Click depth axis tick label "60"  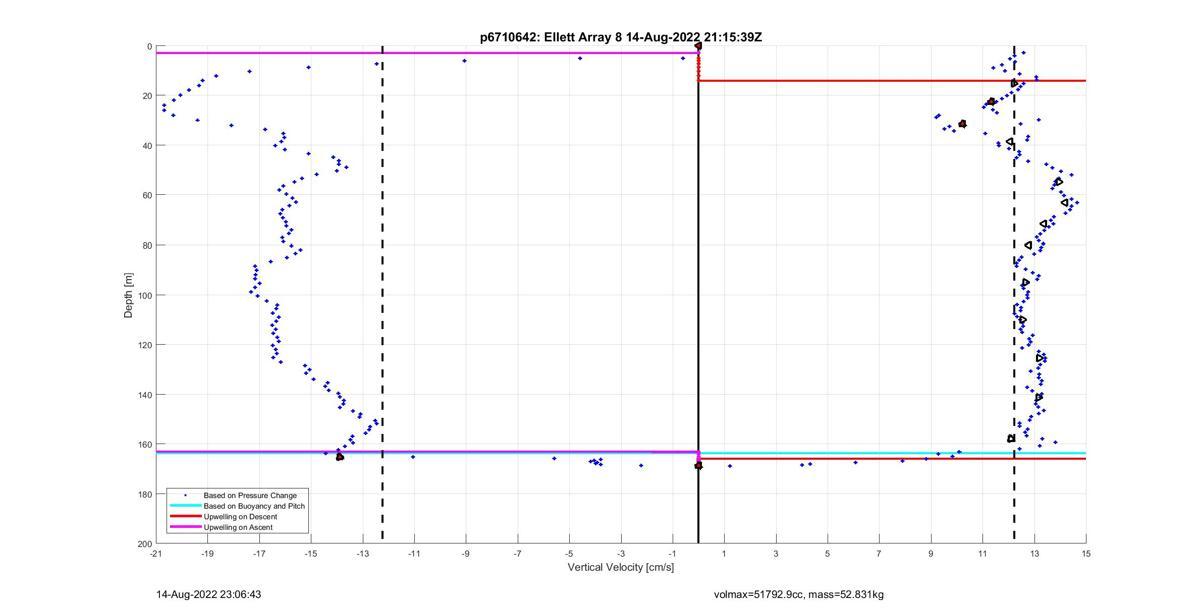(x=146, y=195)
